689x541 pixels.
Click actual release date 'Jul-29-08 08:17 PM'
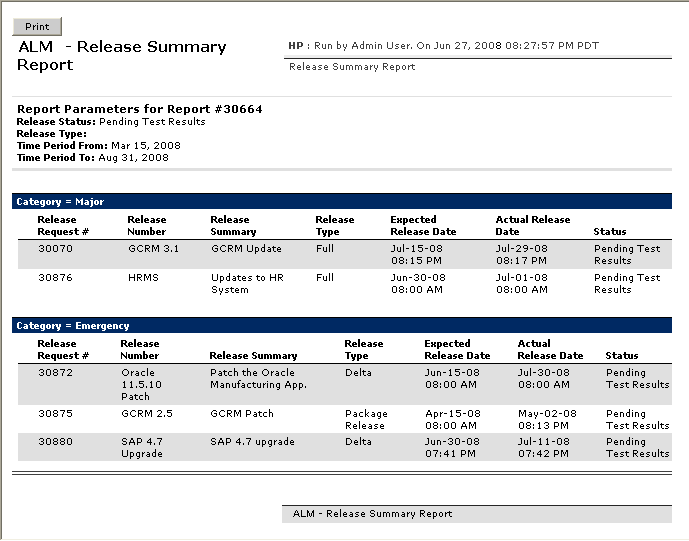(x=522, y=254)
